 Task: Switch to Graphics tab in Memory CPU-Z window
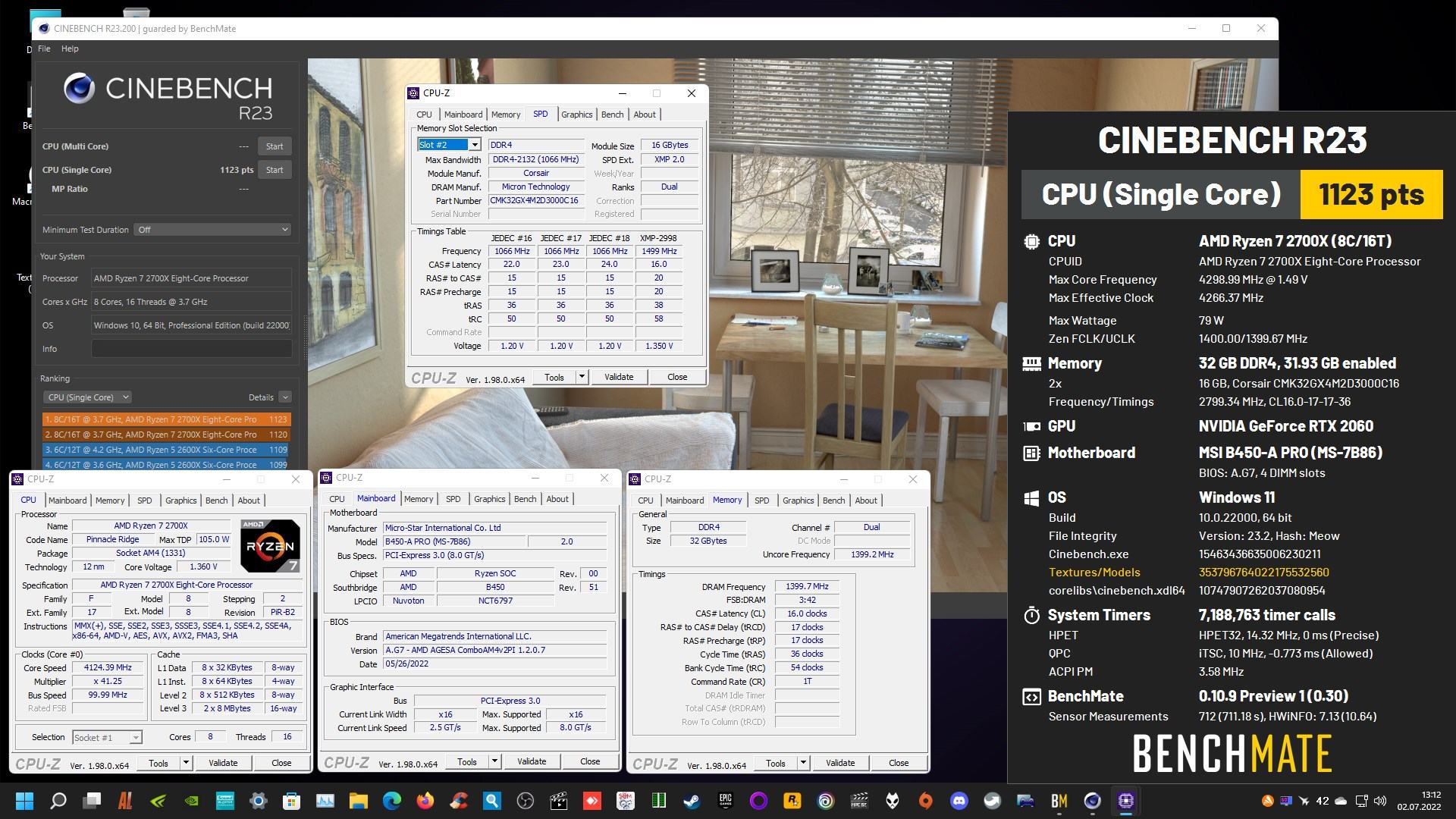(x=798, y=500)
